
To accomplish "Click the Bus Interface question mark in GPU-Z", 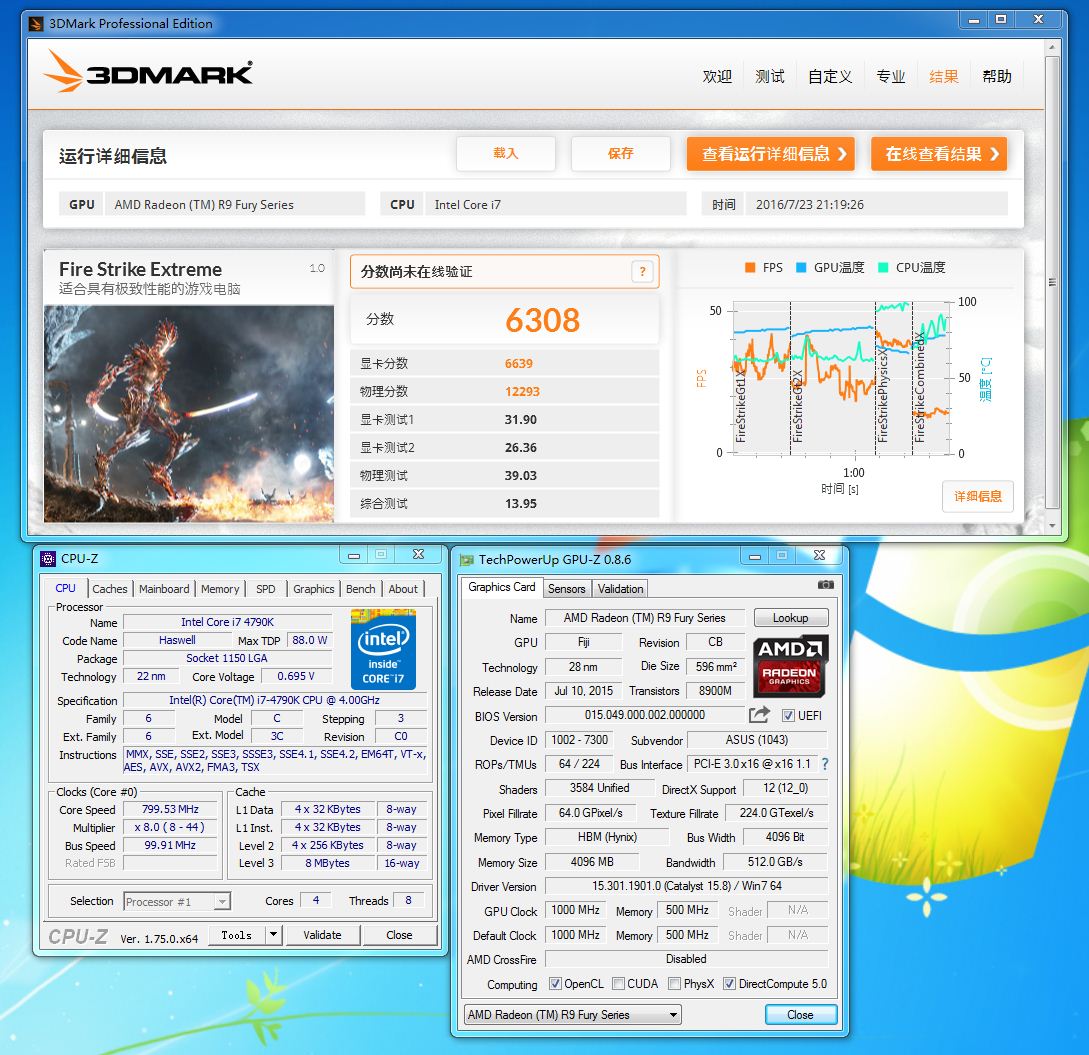I will (x=825, y=764).
